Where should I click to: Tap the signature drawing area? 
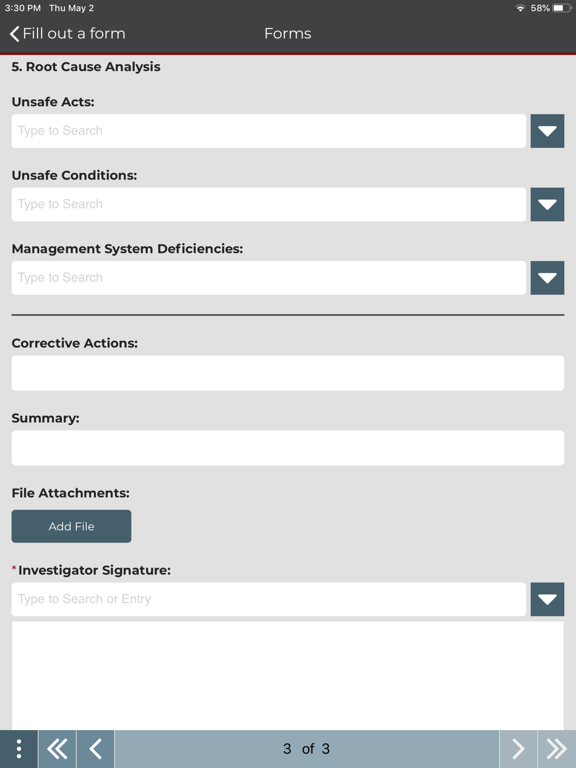click(288, 675)
